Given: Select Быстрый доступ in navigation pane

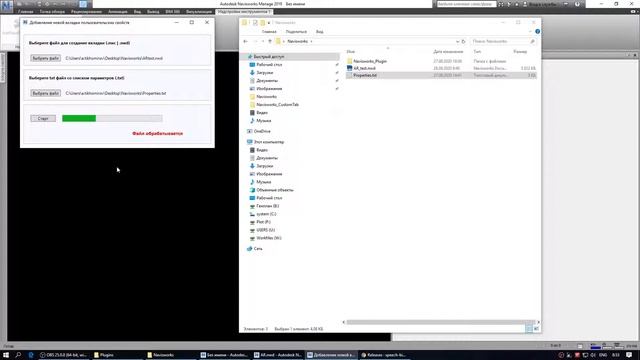Looking at the screenshot, I should (x=269, y=57).
